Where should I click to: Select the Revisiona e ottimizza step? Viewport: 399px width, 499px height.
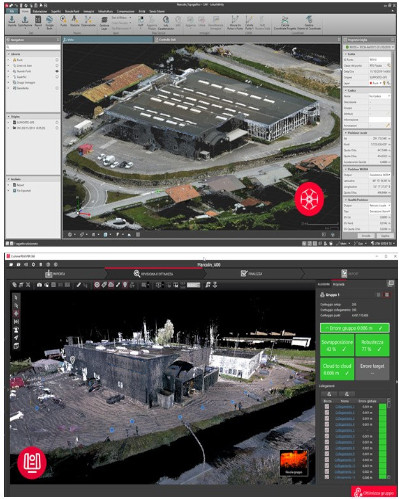tap(153, 274)
